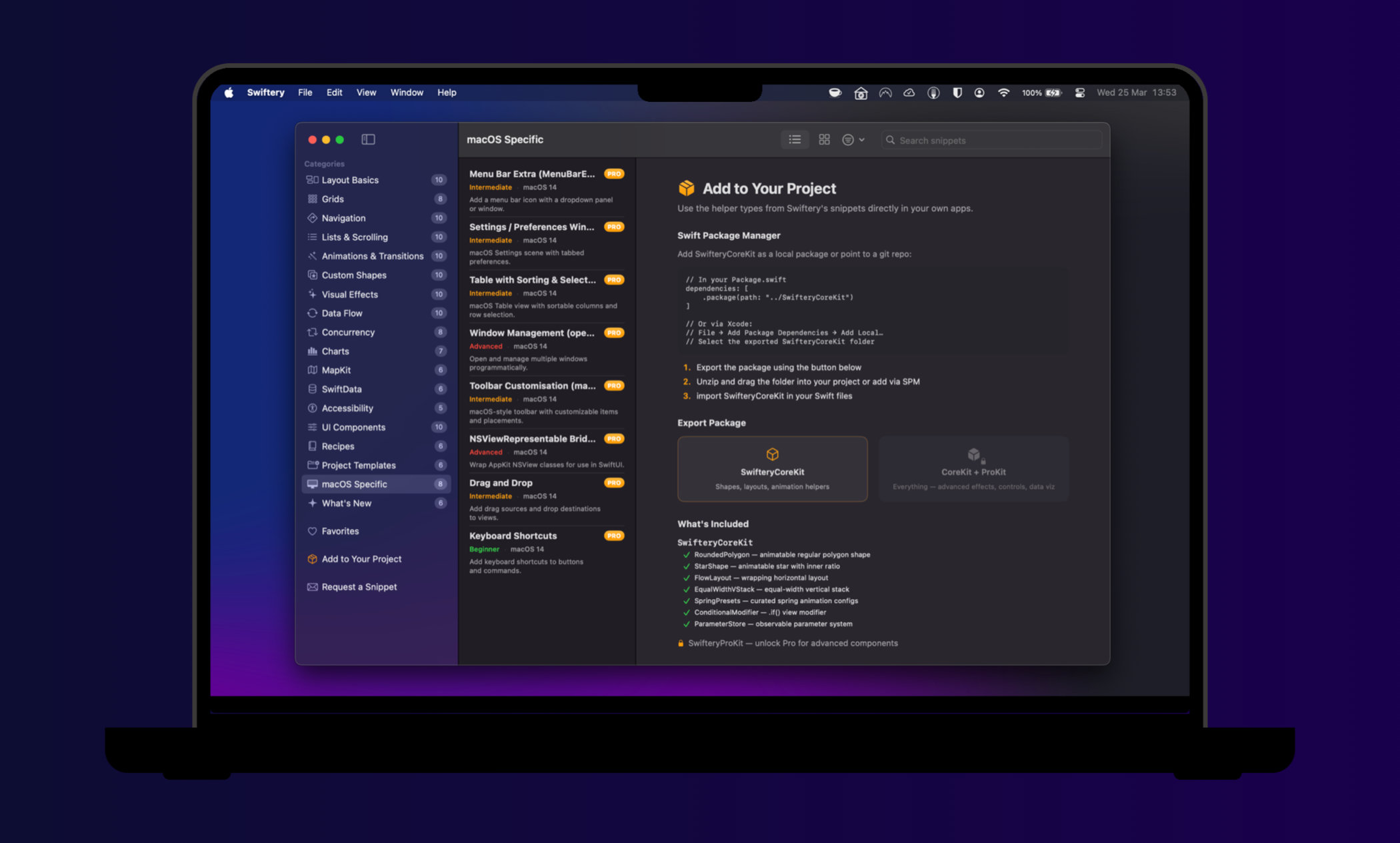Click the Charts count badge
This screenshot has width=1400, height=843.
point(440,351)
